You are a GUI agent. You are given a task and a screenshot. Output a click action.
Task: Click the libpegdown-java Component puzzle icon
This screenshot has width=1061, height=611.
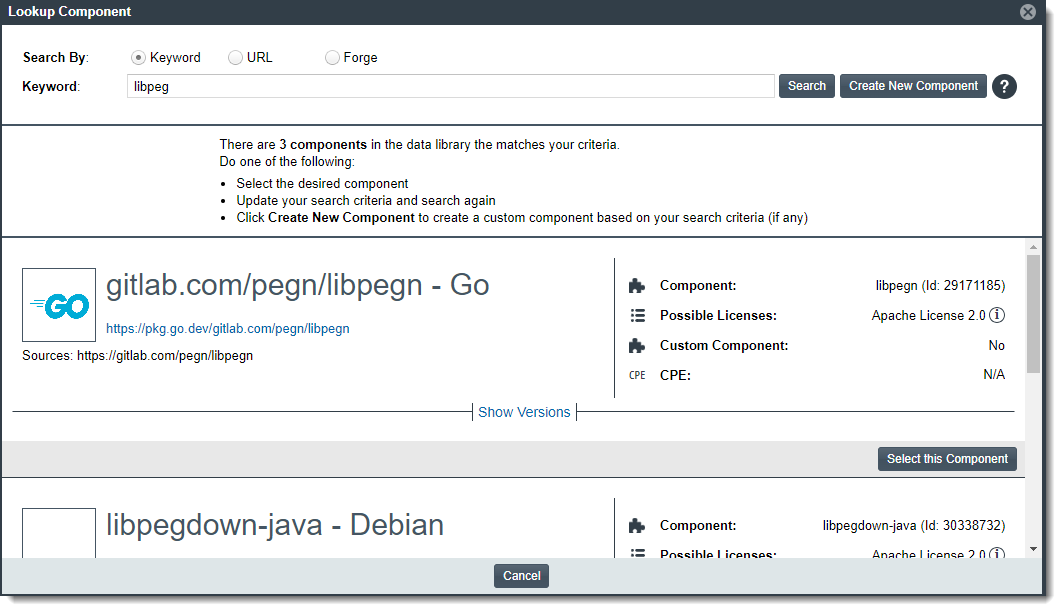pyautogui.click(x=637, y=526)
